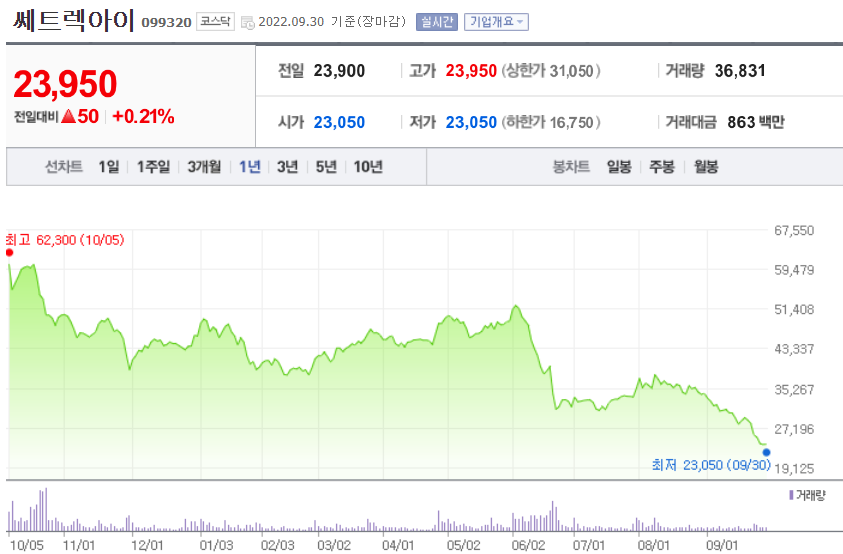Click the 실시간 real-time button
This screenshot has height=554, width=843.
[x=437, y=22]
